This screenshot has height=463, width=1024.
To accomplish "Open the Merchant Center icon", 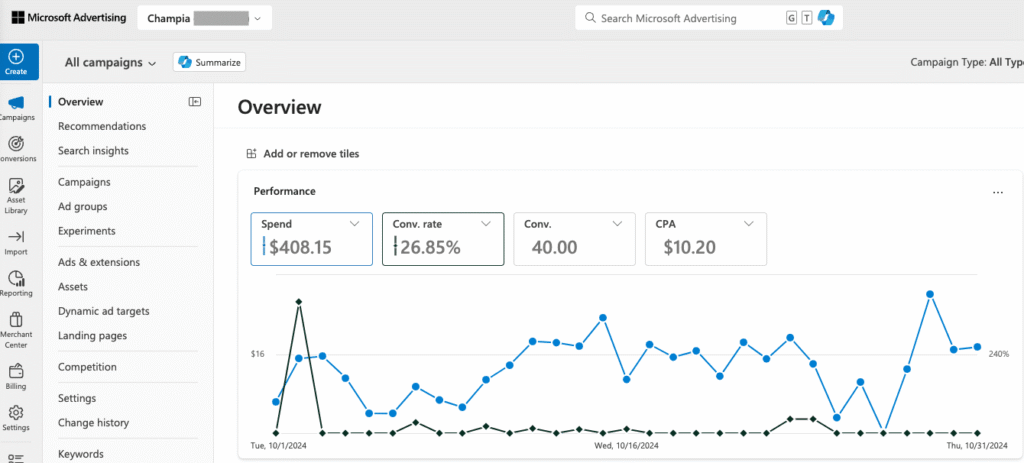I will pyautogui.click(x=16, y=320).
